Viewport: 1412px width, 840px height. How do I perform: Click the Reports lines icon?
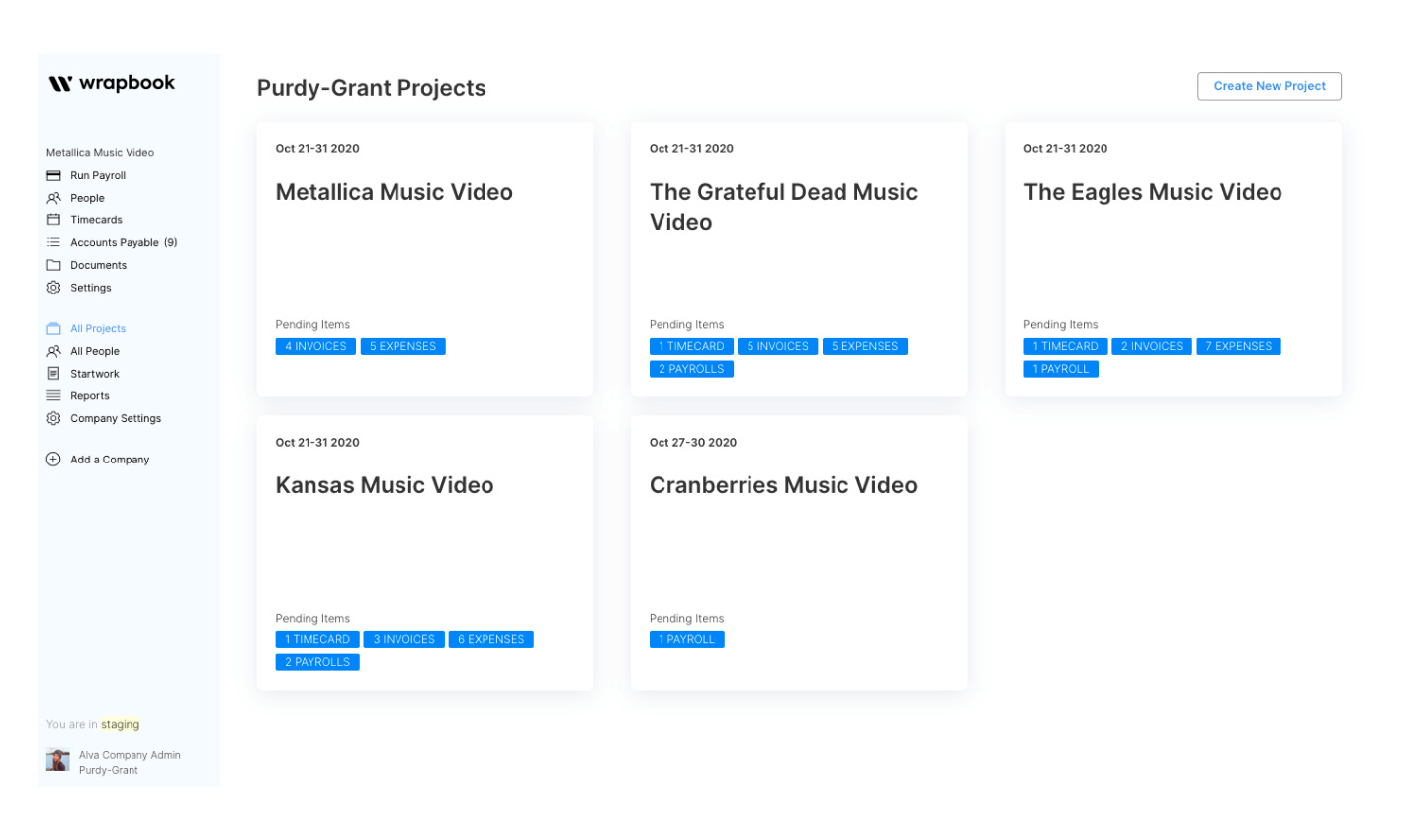coord(54,395)
